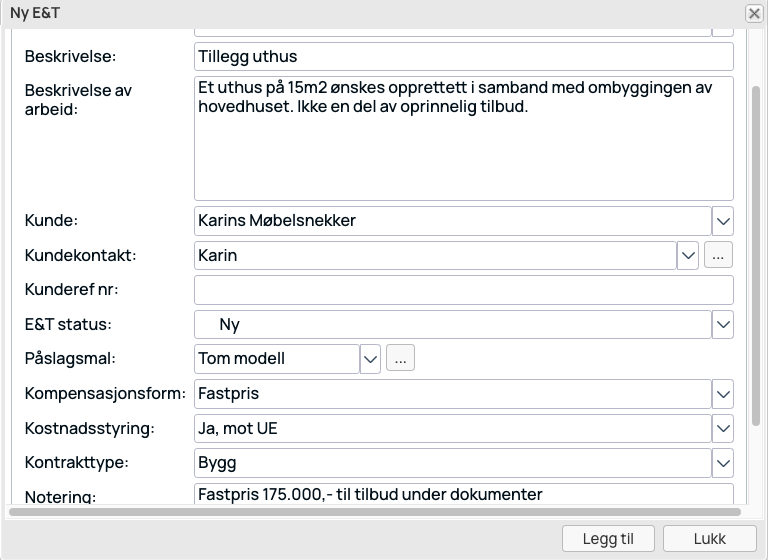Expand the Kundekontakt dropdown list
This screenshot has width=768, height=560.
[x=688, y=255]
